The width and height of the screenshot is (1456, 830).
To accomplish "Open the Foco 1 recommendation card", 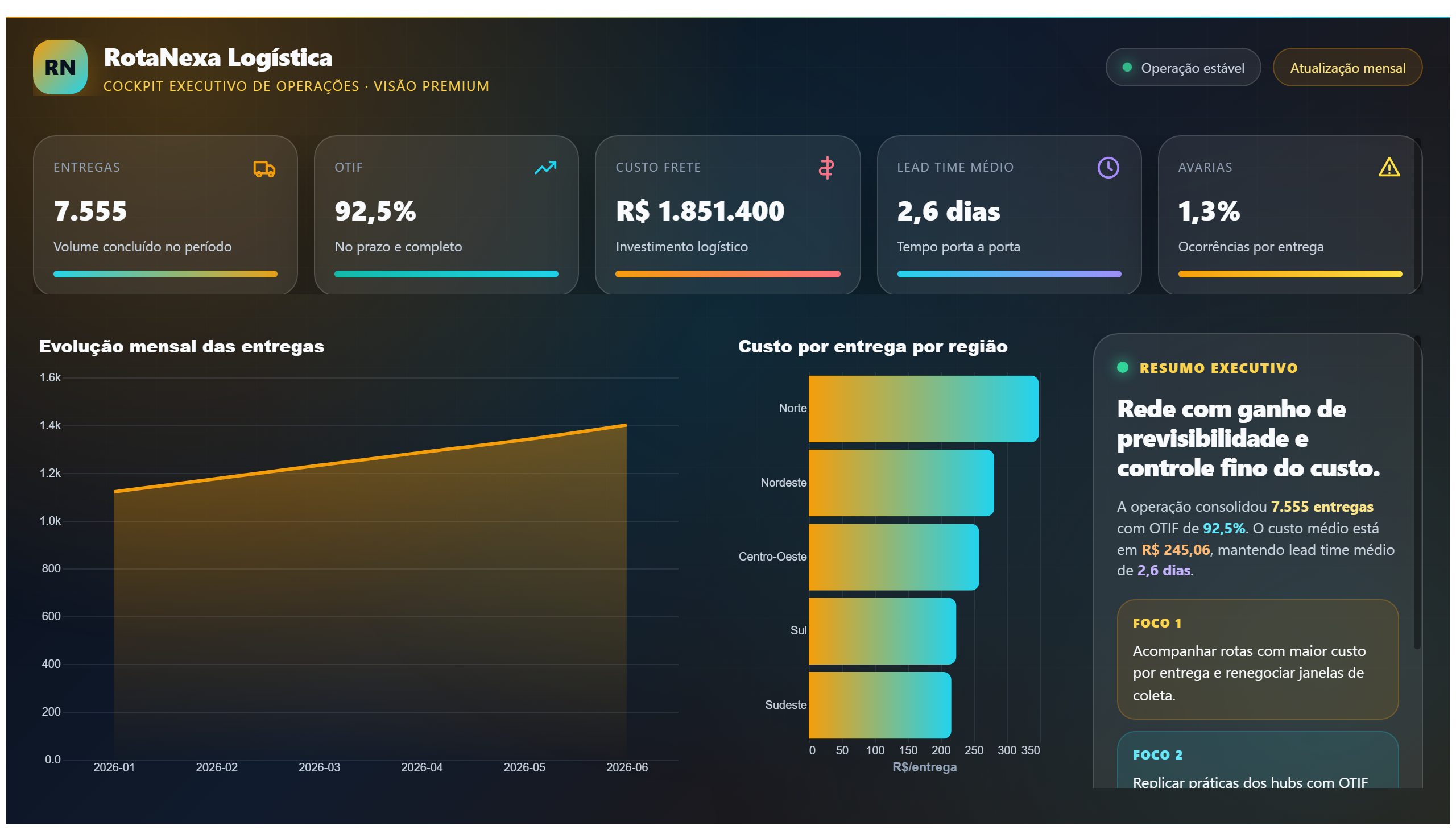I will point(1258,659).
